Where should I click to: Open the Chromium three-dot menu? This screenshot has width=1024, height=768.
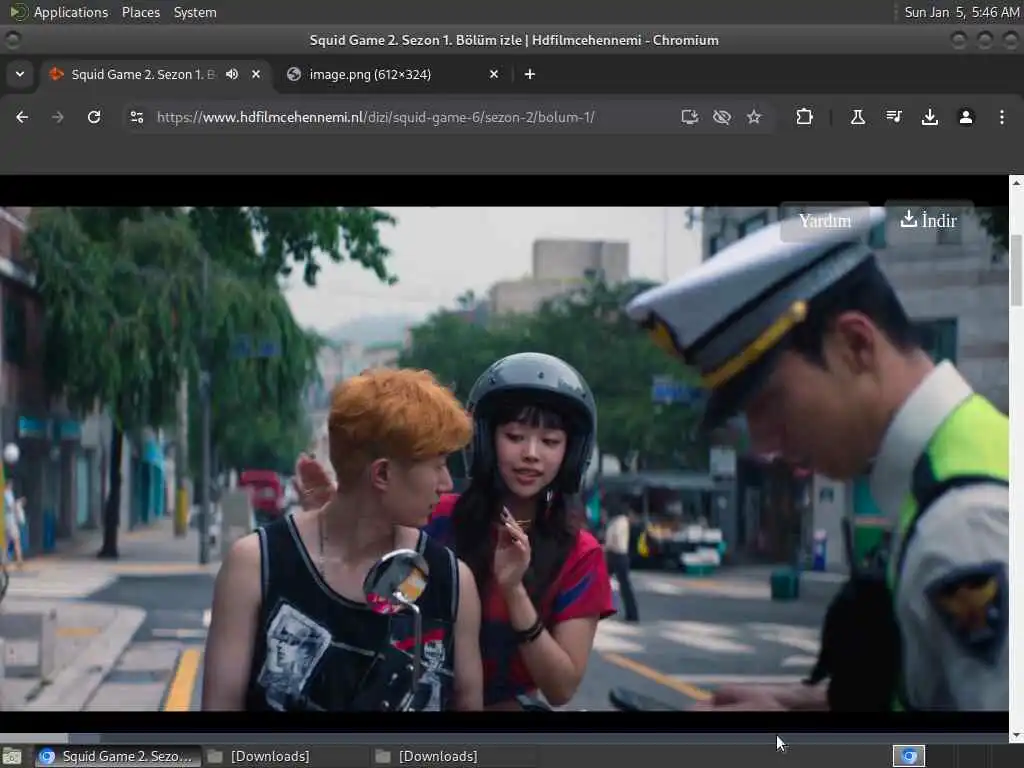click(1001, 117)
